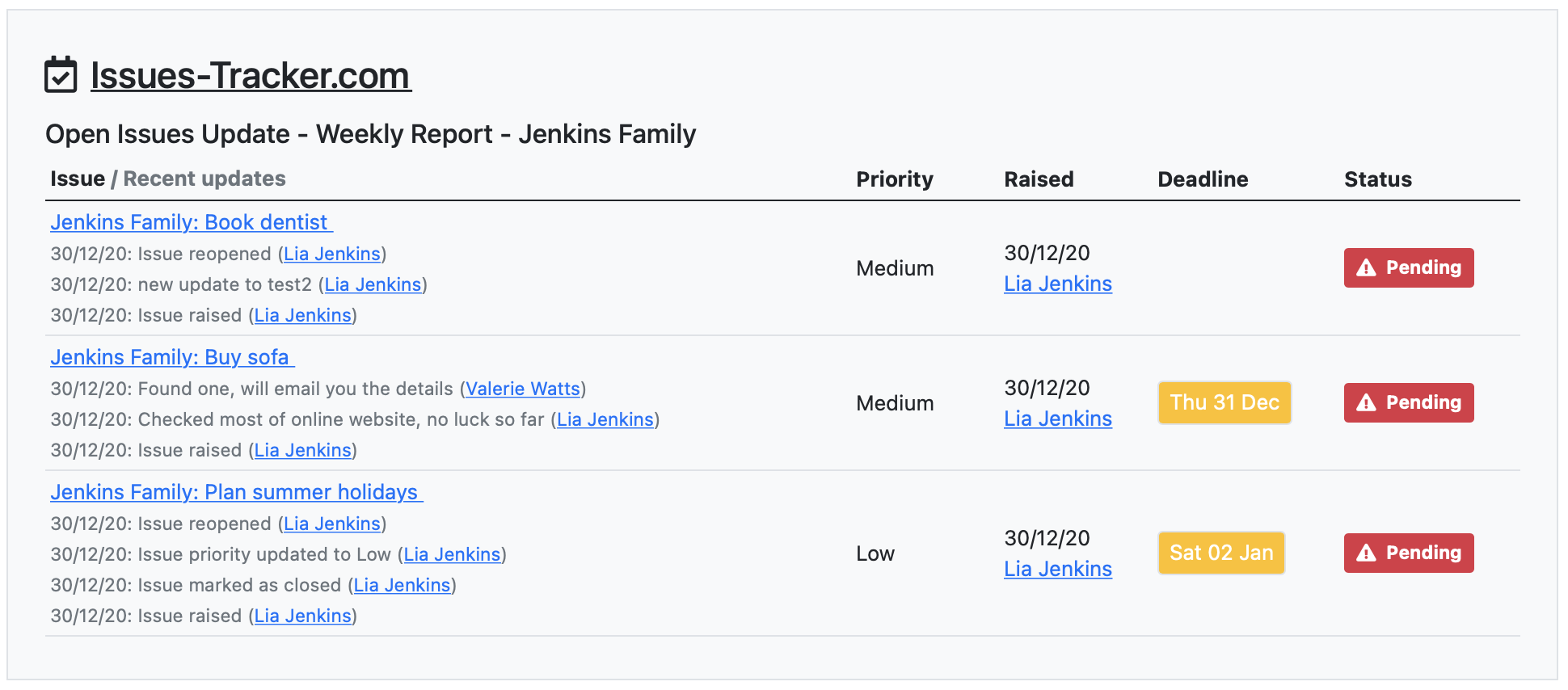Screen dimensions: 1568x690
Task: Click Lia Jenkins under Plan summer holidays Raised date
Action: point(1057,569)
